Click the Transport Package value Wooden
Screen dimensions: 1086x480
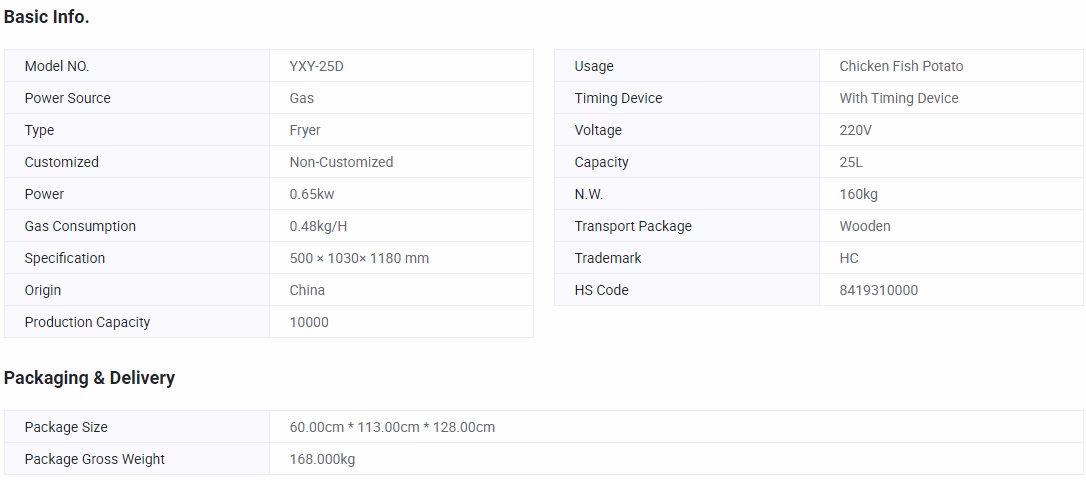click(x=865, y=226)
